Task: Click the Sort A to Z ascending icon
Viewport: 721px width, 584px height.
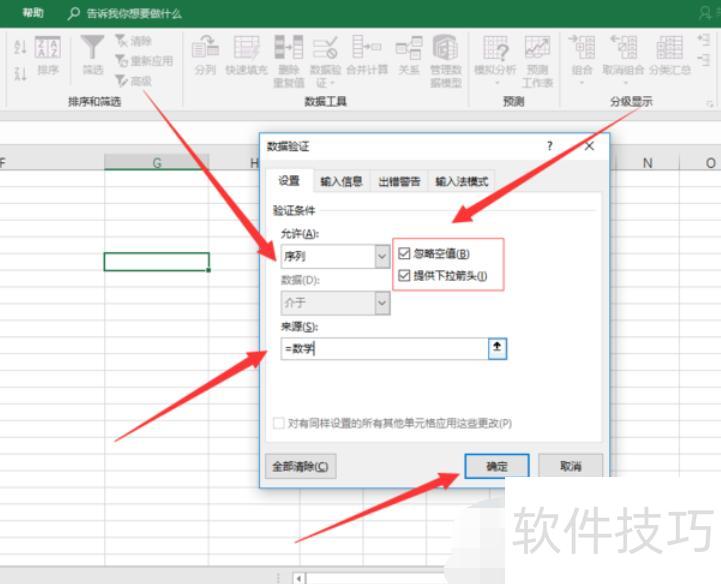Action: click(x=19, y=46)
